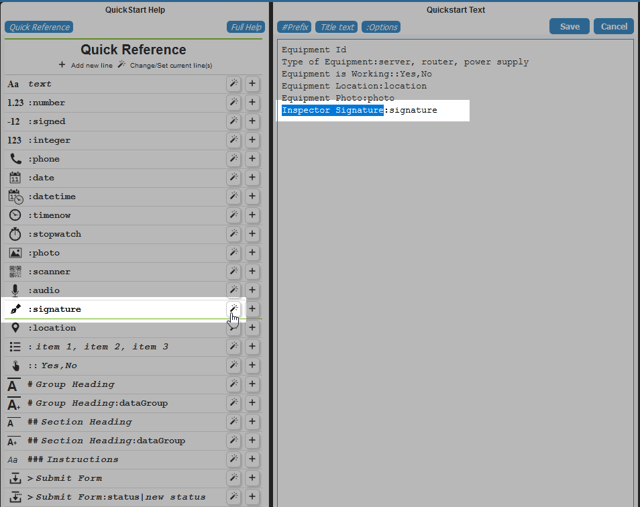Add a :scanner line using its plus icon
640x507 pixels.
[252, 271]
